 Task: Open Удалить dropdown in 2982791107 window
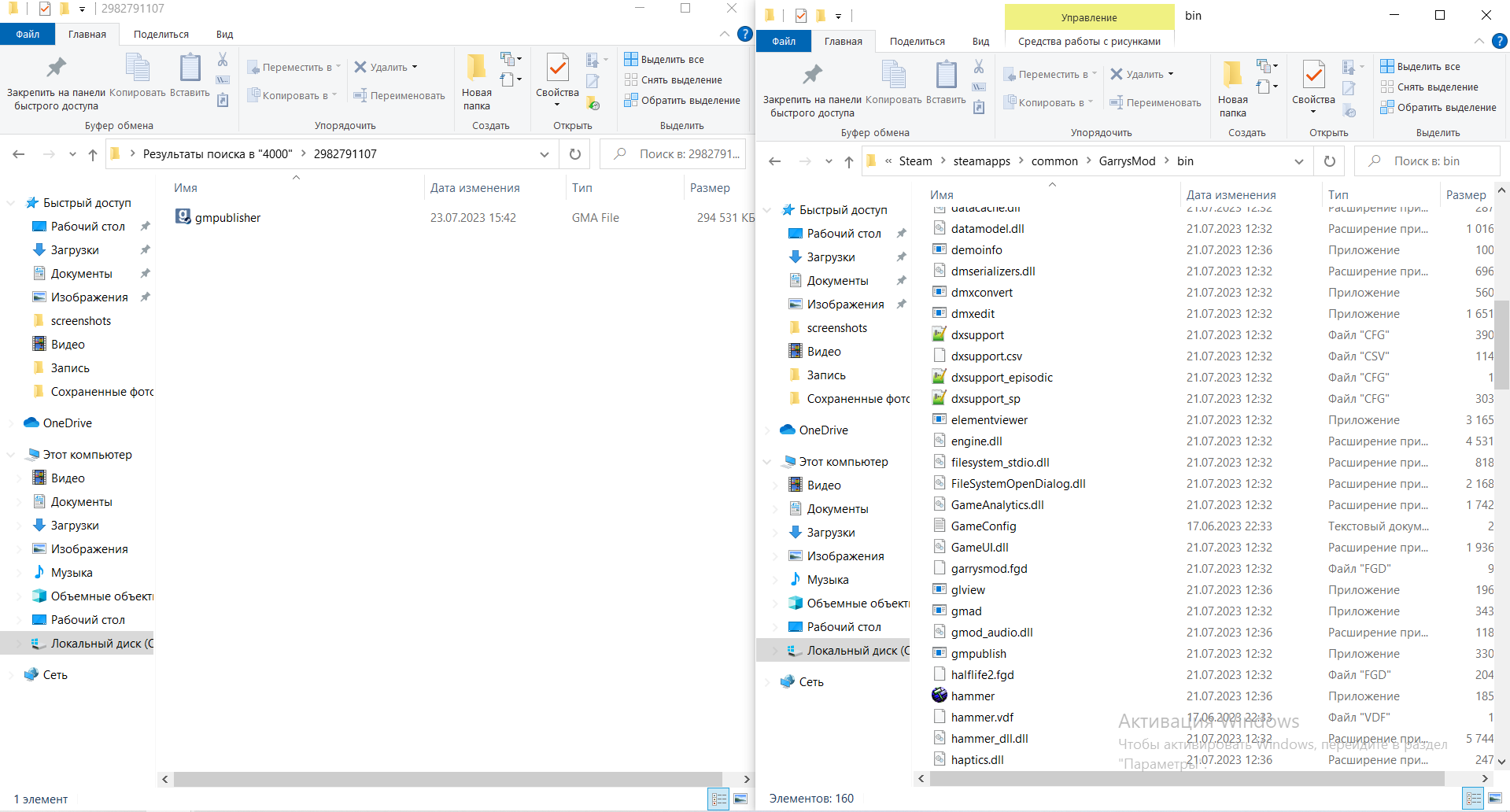click(415, 67)
